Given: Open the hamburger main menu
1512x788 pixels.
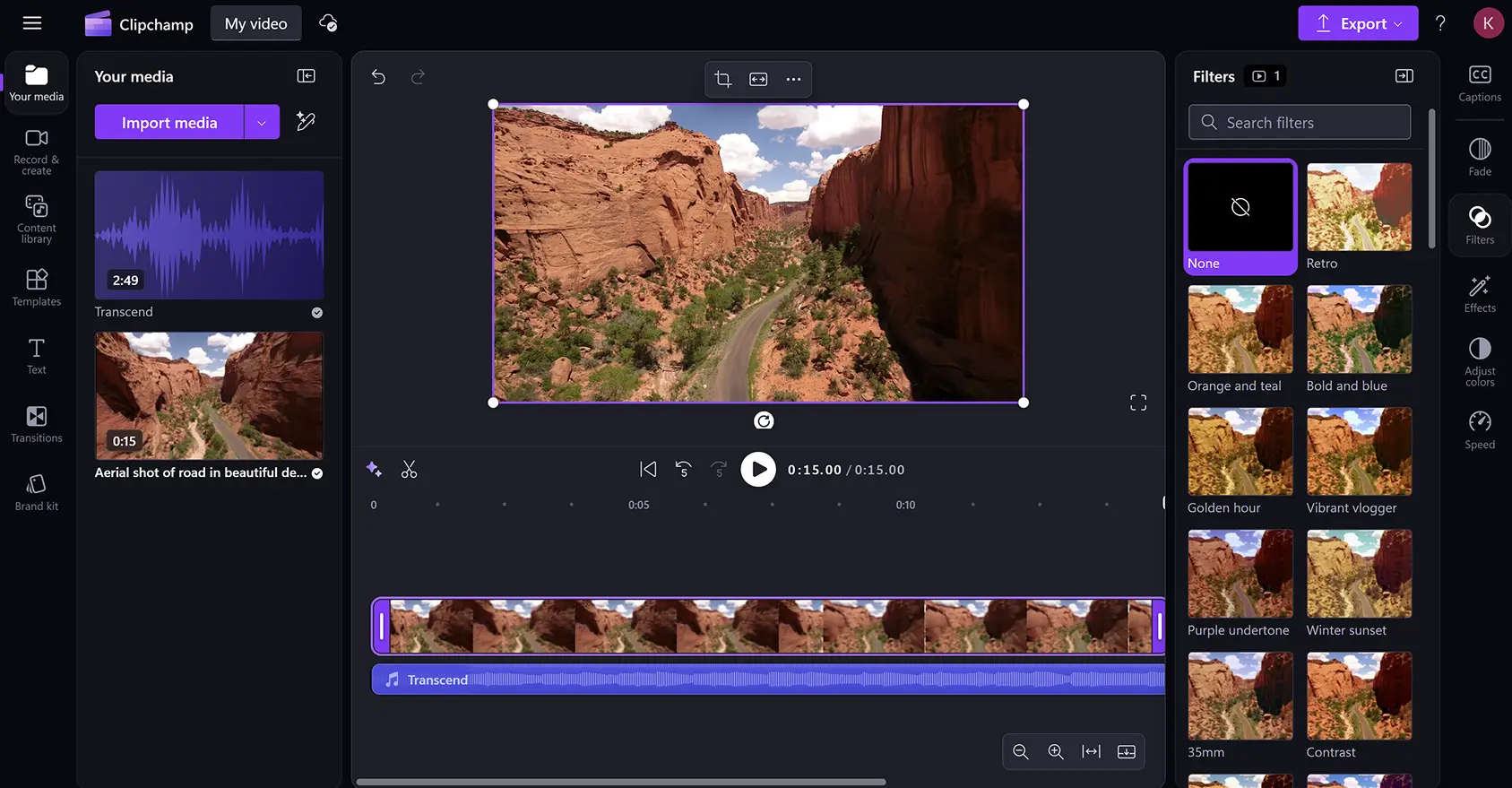Looking at the screenshot, I should click(32, 23).
